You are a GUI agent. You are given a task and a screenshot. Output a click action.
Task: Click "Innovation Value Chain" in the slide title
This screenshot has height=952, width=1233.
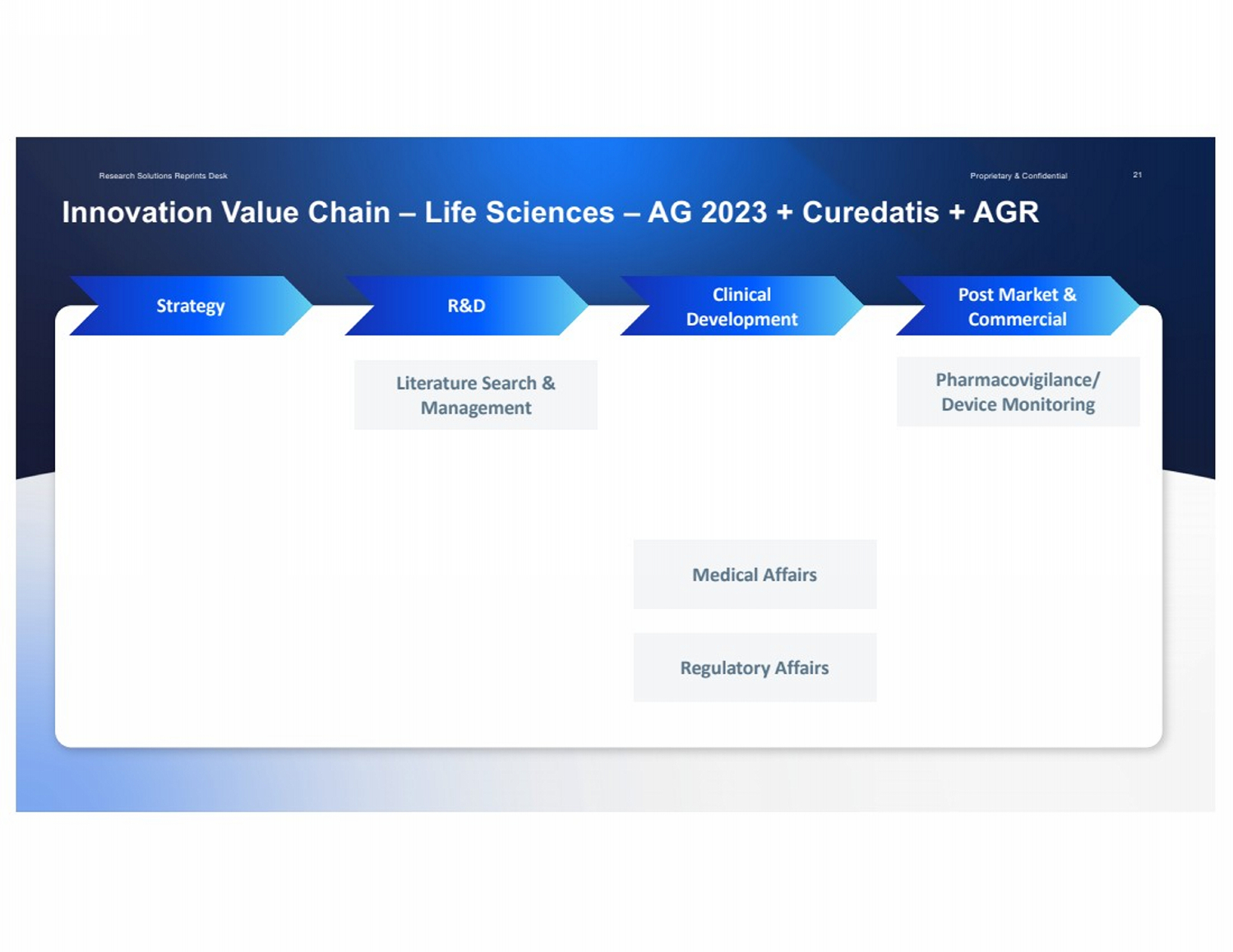[x=226, y=212]
